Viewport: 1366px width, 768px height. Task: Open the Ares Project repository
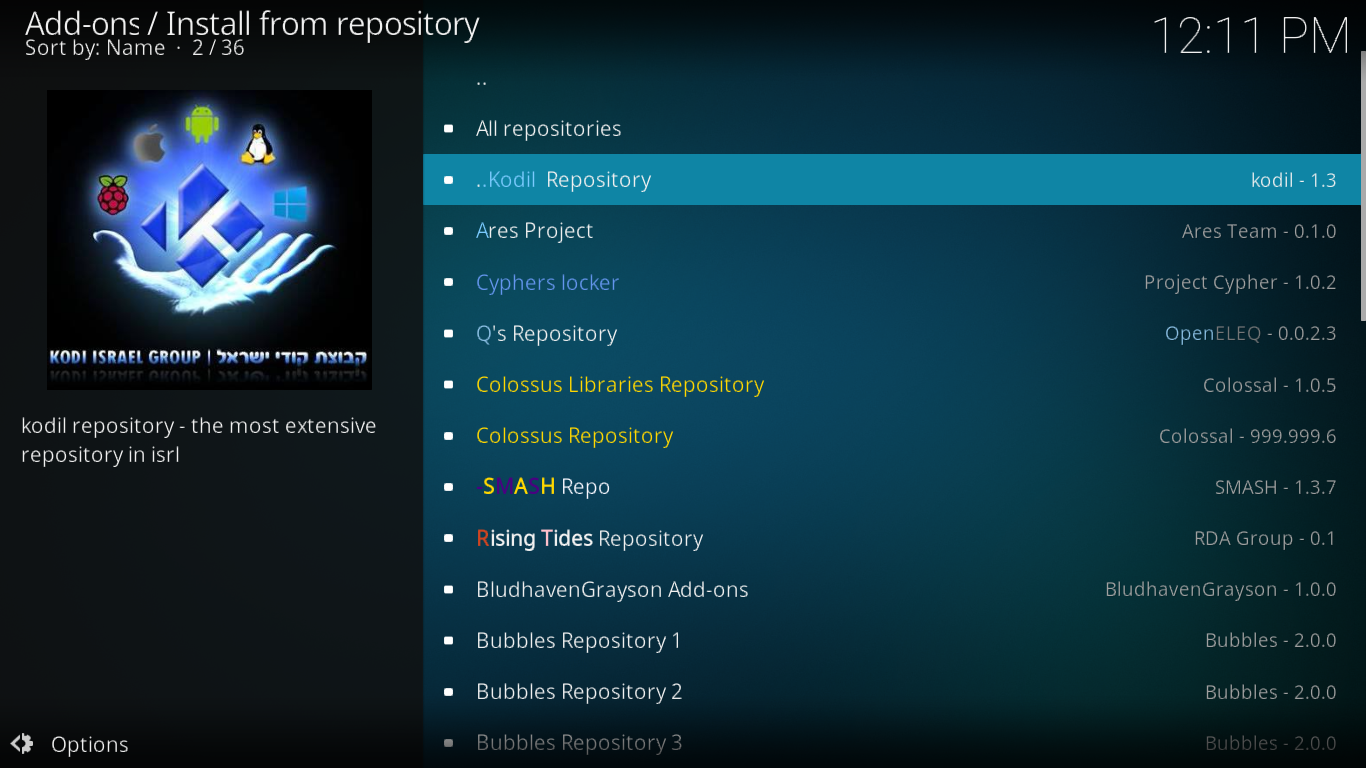535,230
